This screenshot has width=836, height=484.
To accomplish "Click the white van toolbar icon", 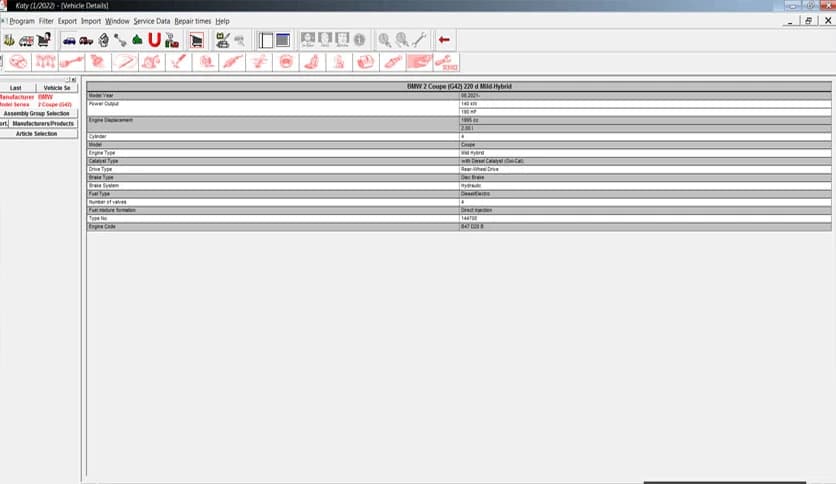I will coord(26,40).
